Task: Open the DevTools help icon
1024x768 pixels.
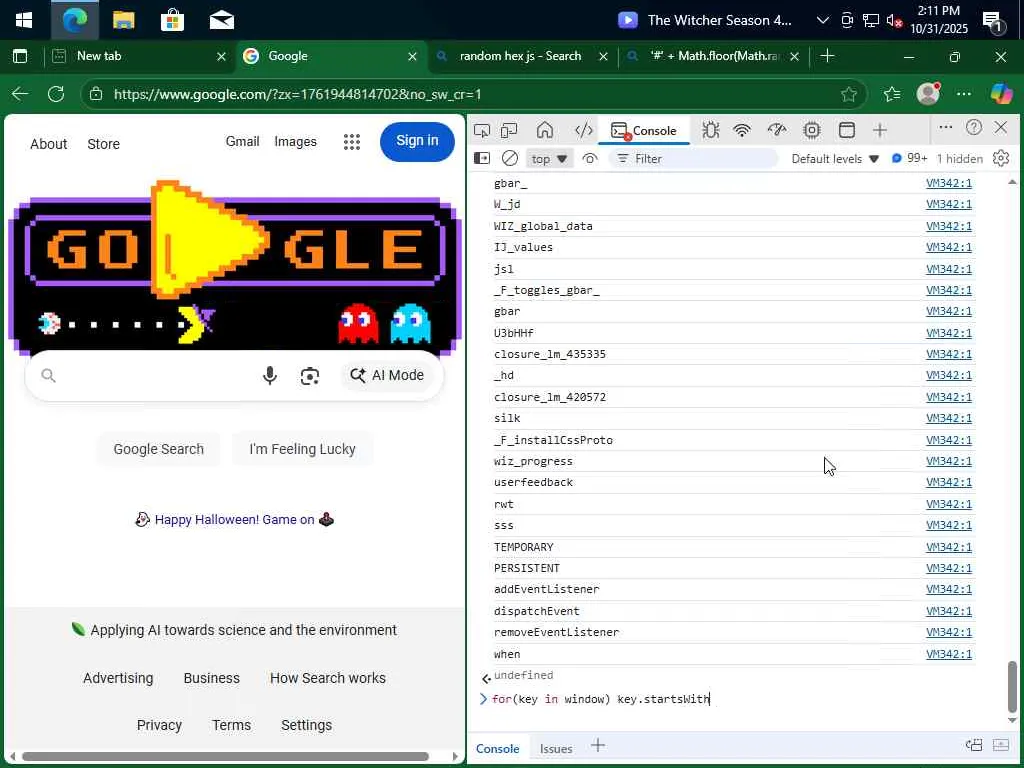Action: (974, 127)
